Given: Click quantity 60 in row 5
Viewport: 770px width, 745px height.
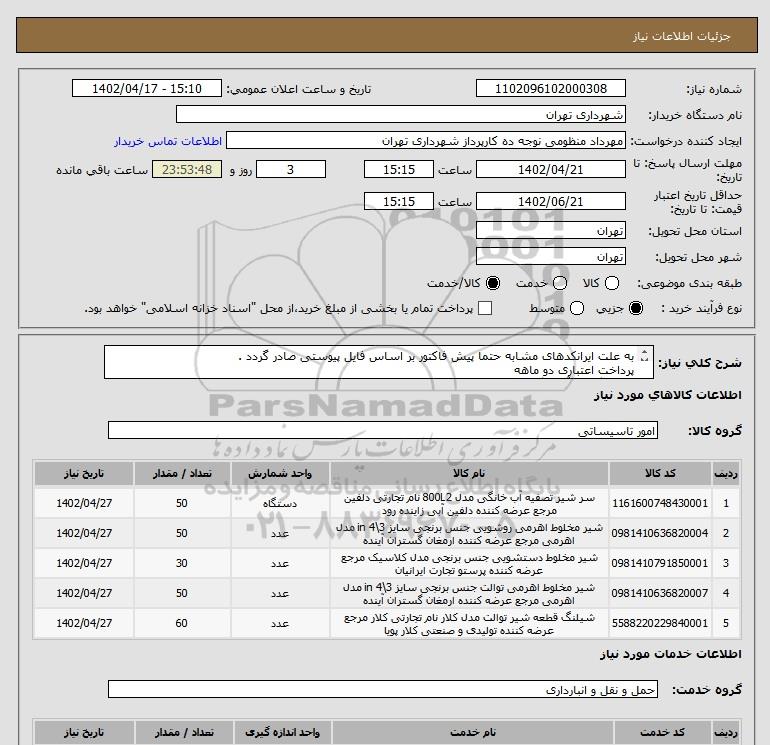Looking at the screenshot, I should (182, 623).
